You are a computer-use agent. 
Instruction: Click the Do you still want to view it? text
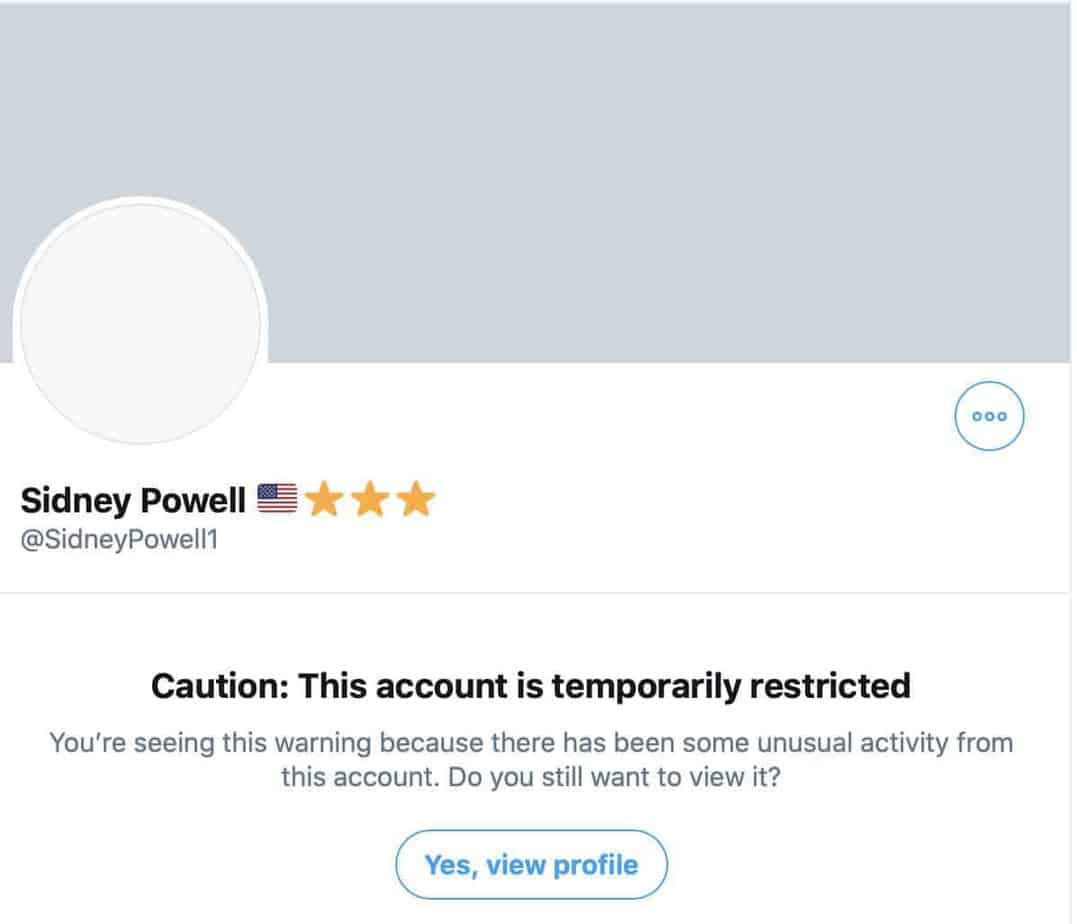click(614, 777)
